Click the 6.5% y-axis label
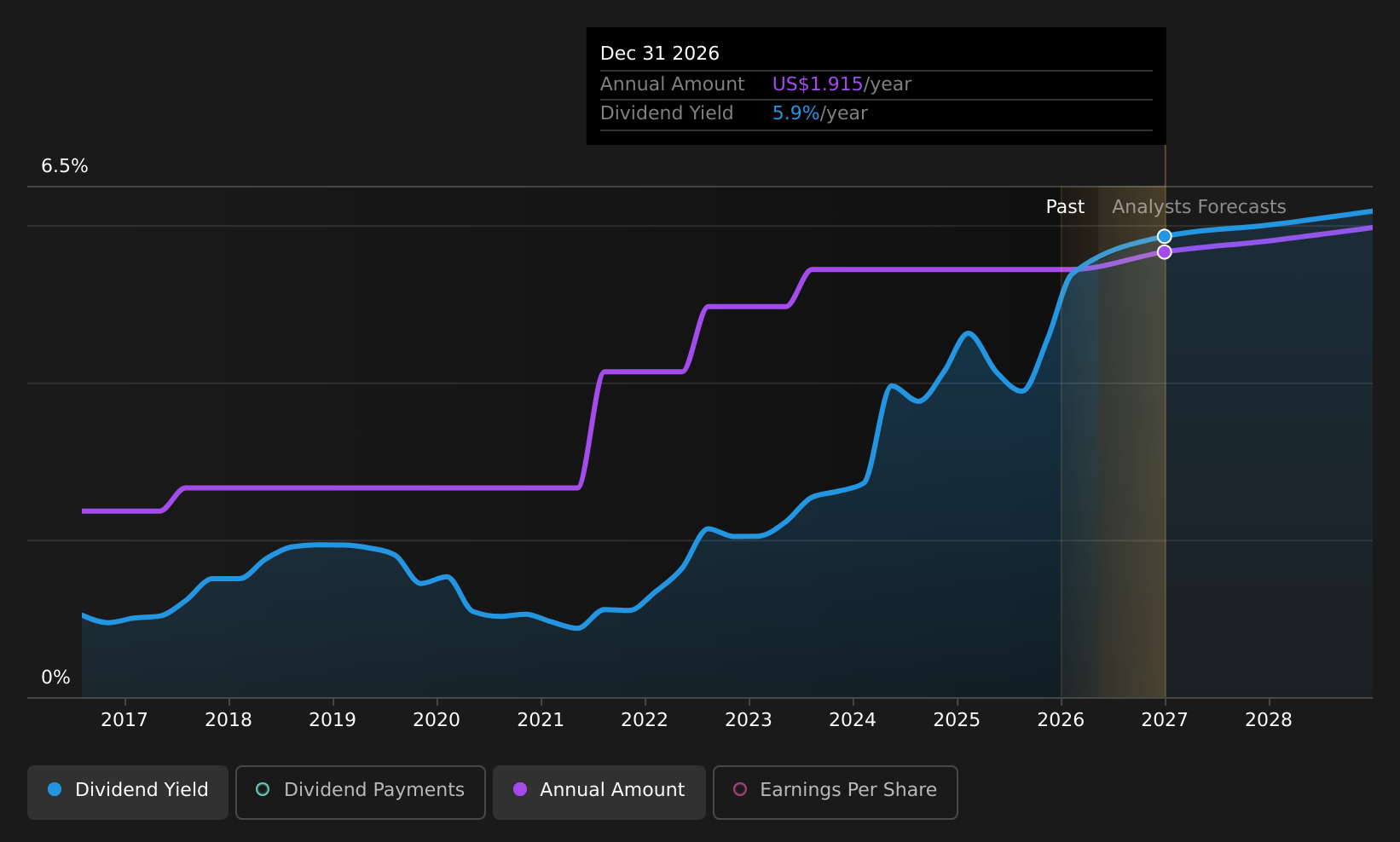1400x842 pixels. 65,166
